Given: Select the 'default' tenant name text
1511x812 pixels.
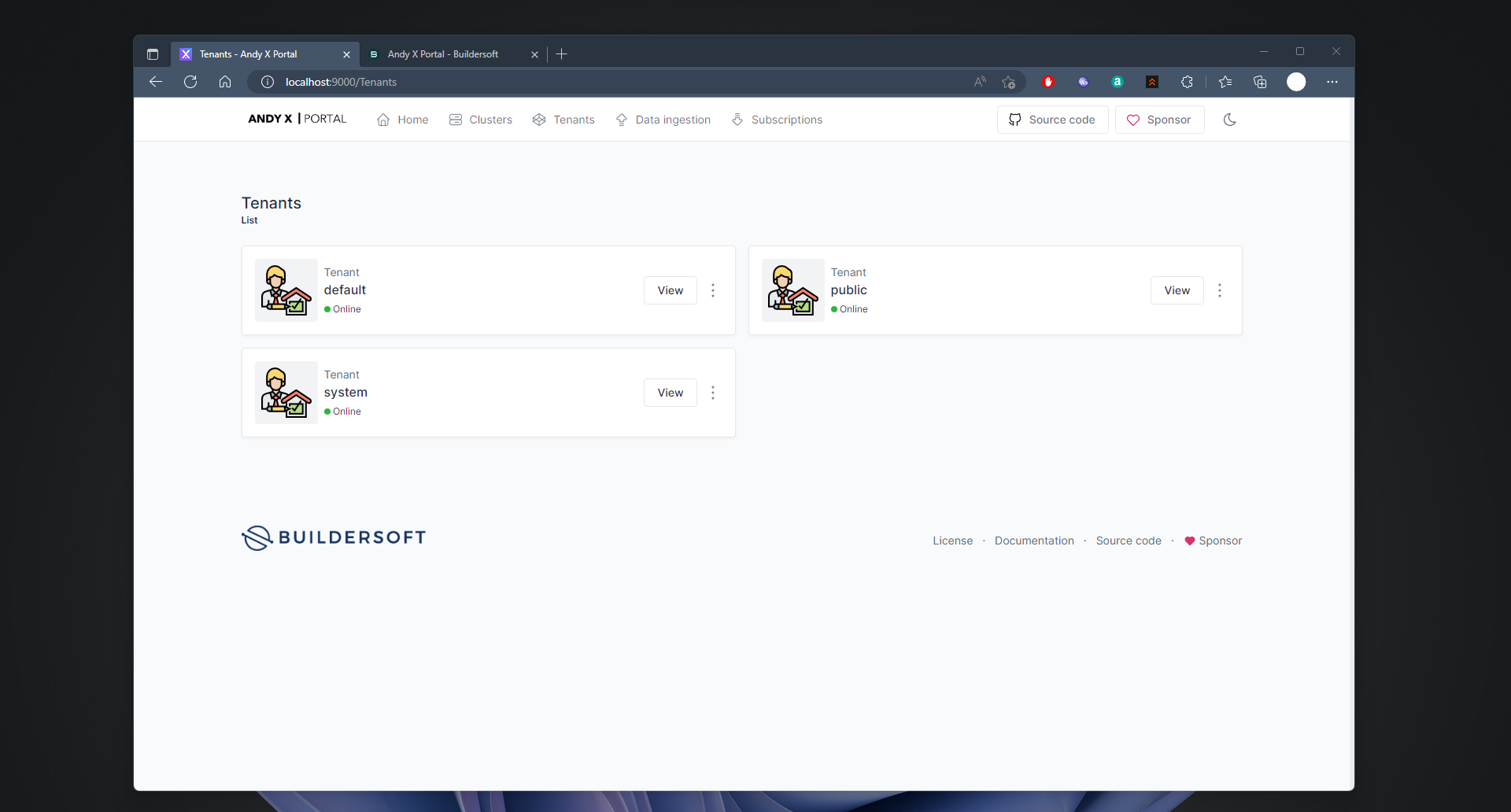Looking at the screenshot, I should (x=345, y=290).
